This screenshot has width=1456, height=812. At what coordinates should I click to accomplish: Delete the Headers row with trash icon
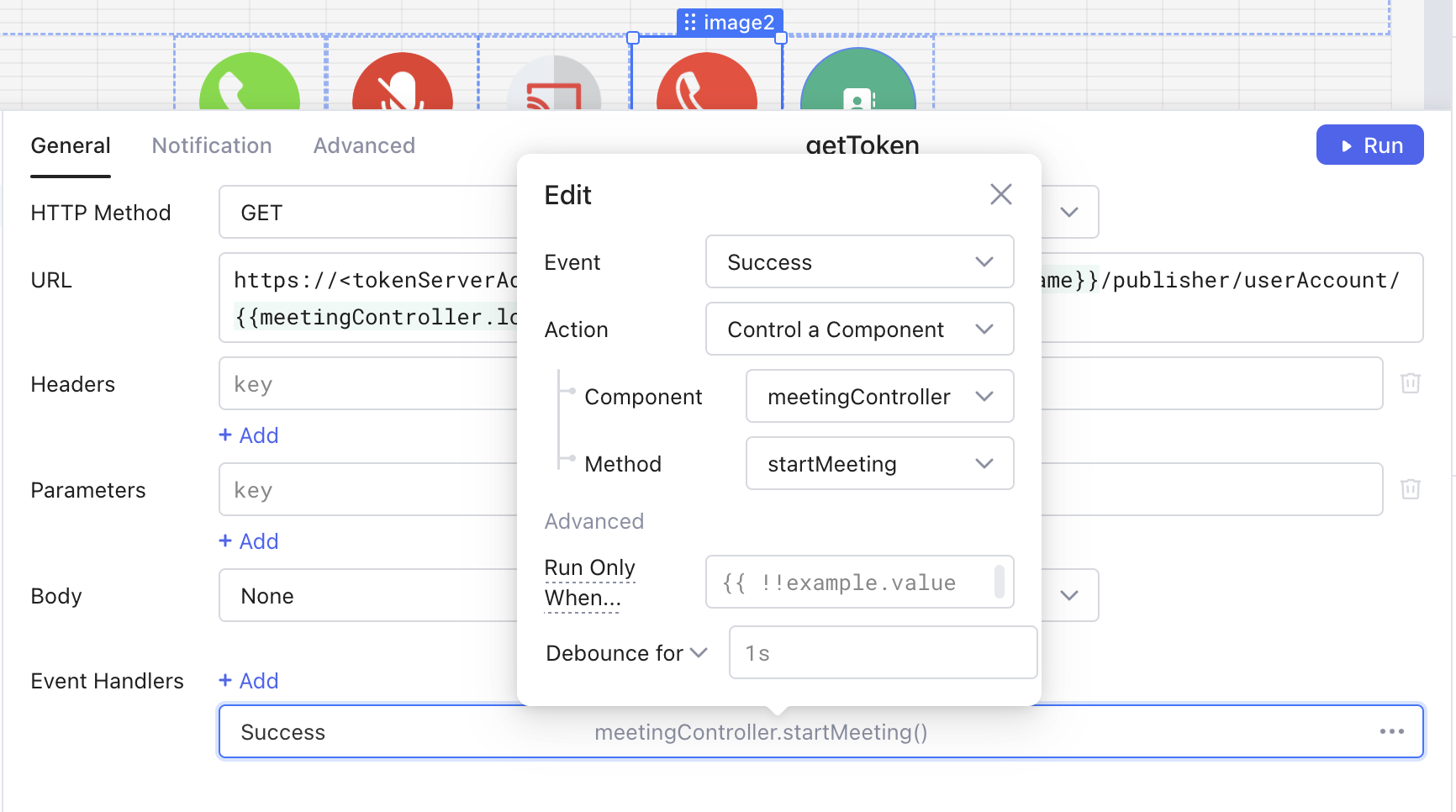(x=1410, y=383)
